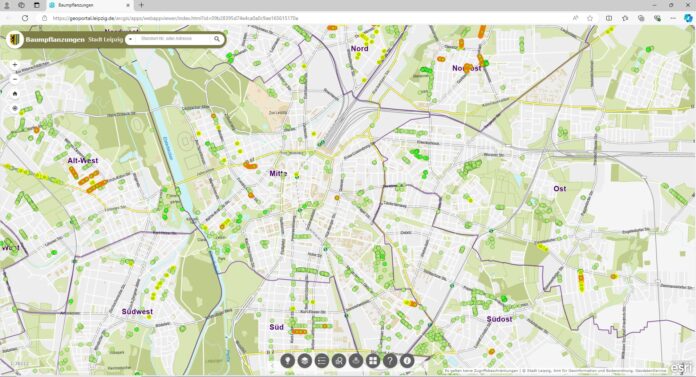Open browser essentials icon
The height and width of the screenshot is (377, 696).
(x=657, y=18)
